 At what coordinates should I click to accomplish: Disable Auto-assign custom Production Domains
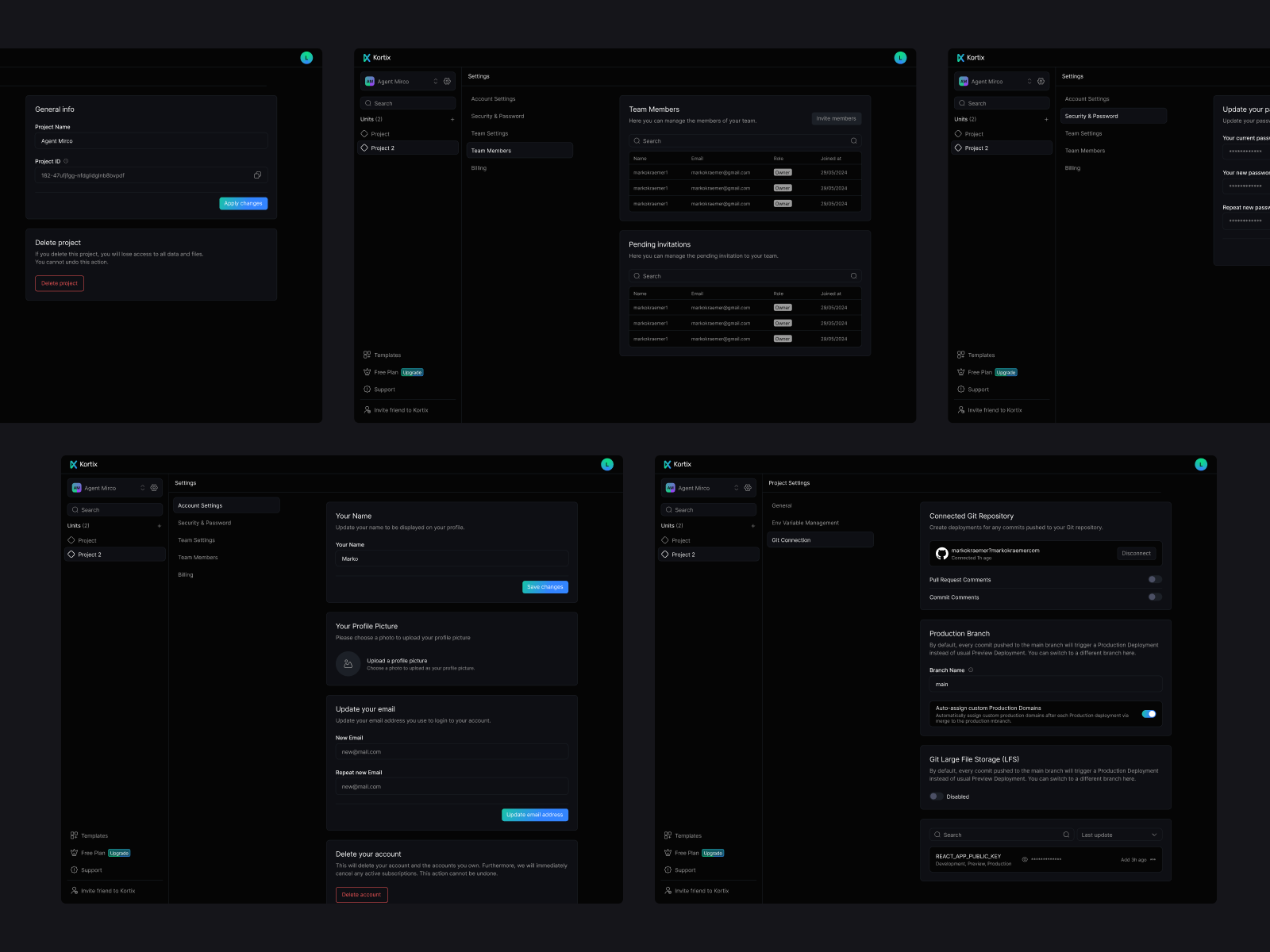(x=1149, y=714)
